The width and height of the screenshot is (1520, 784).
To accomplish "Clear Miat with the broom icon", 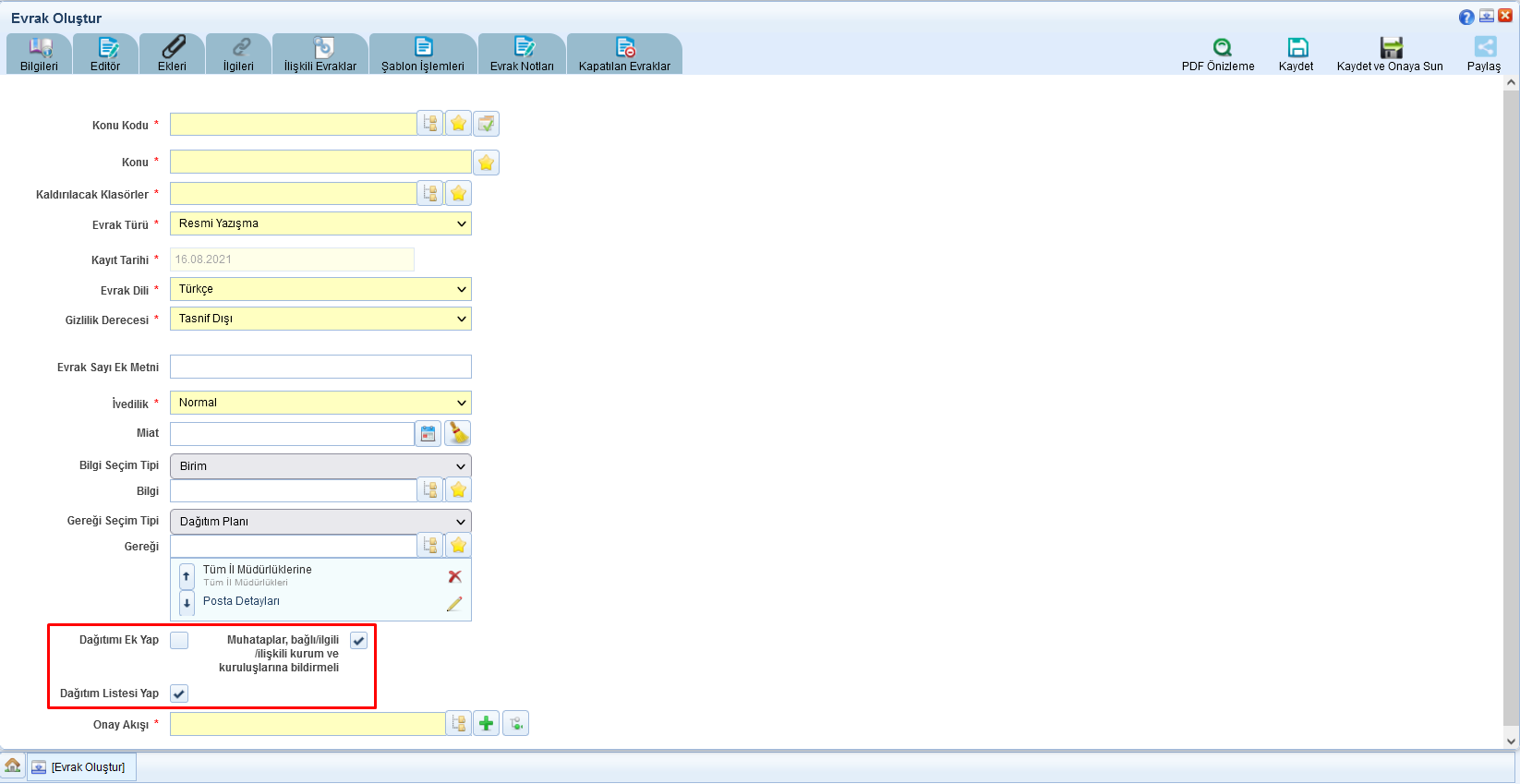I will [x=458, y=433].
